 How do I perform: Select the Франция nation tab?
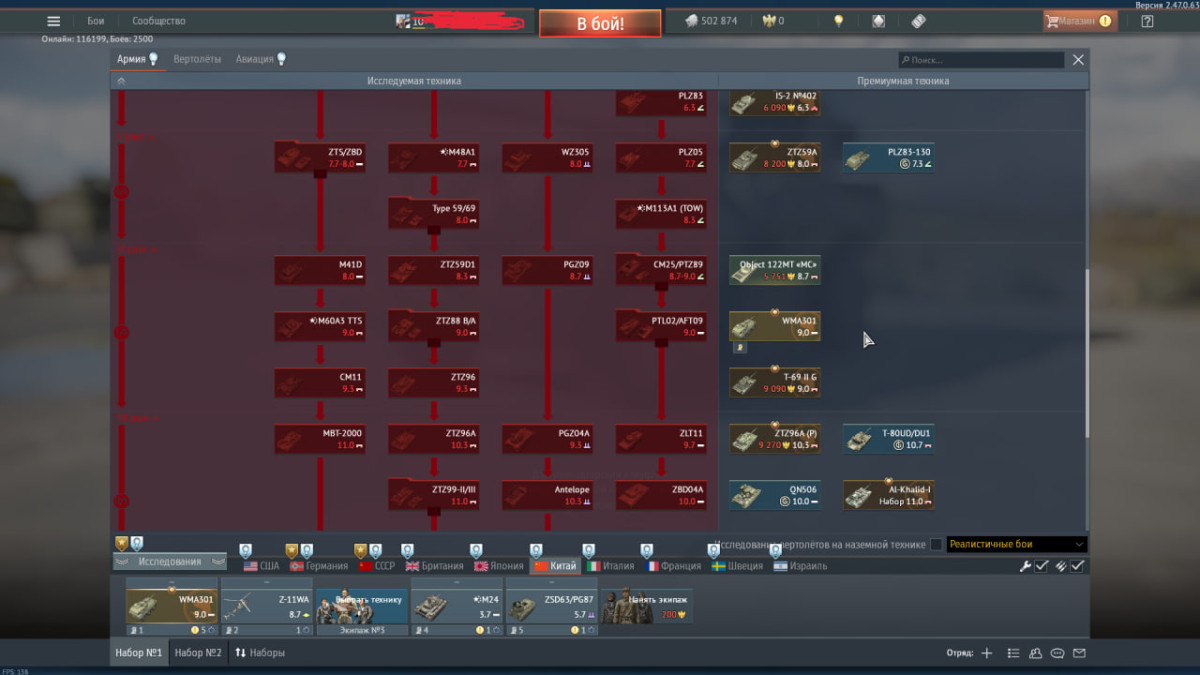673,566
